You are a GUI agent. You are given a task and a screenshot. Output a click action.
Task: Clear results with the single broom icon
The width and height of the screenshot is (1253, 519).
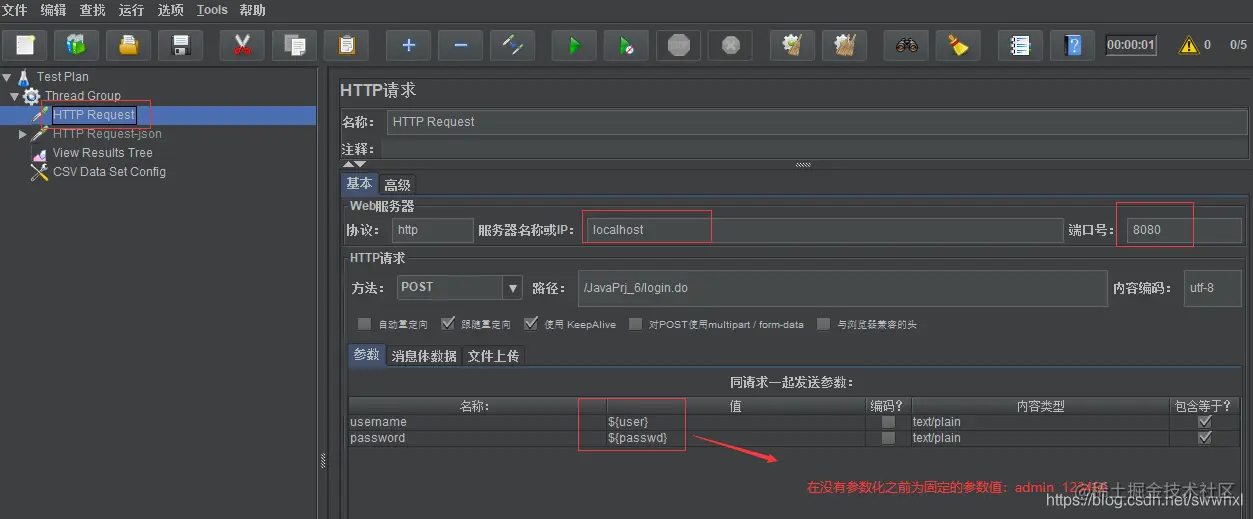click(x=792, y=45)
